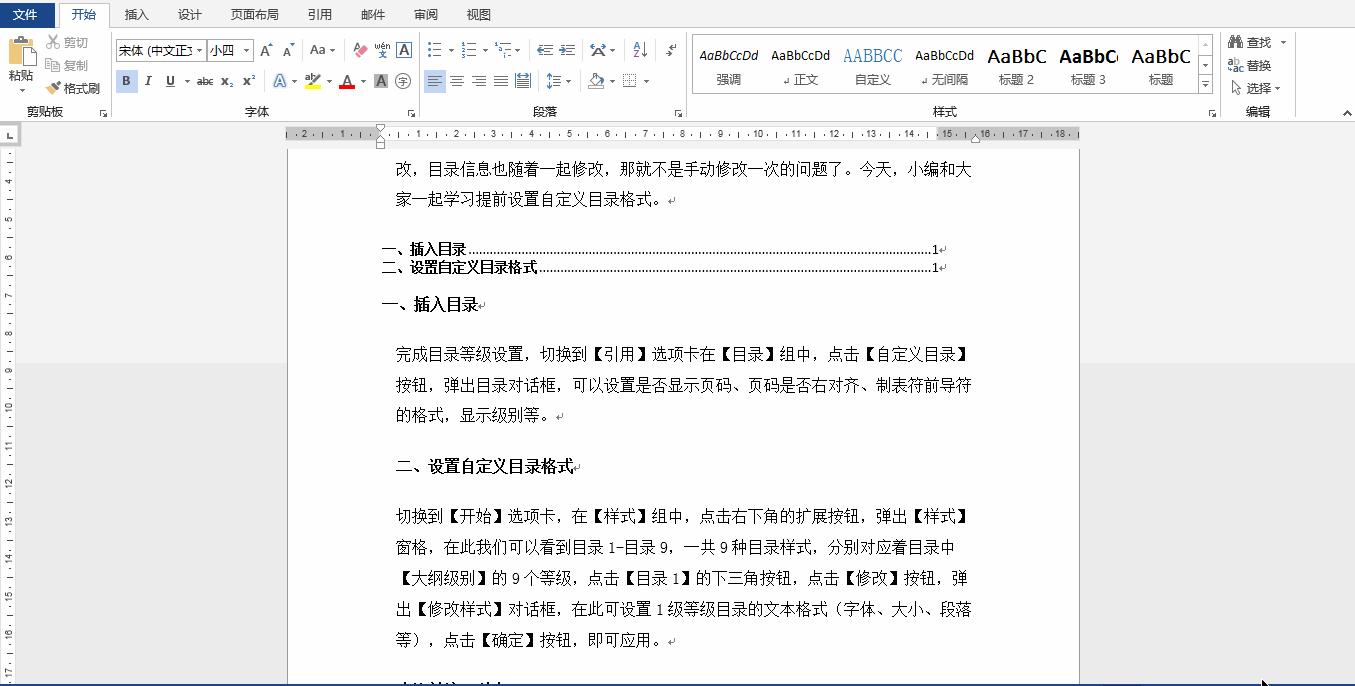Screen dimensions: 1355x686
Task: Open the Clipboard pane launcher
Action: (103, 114)
